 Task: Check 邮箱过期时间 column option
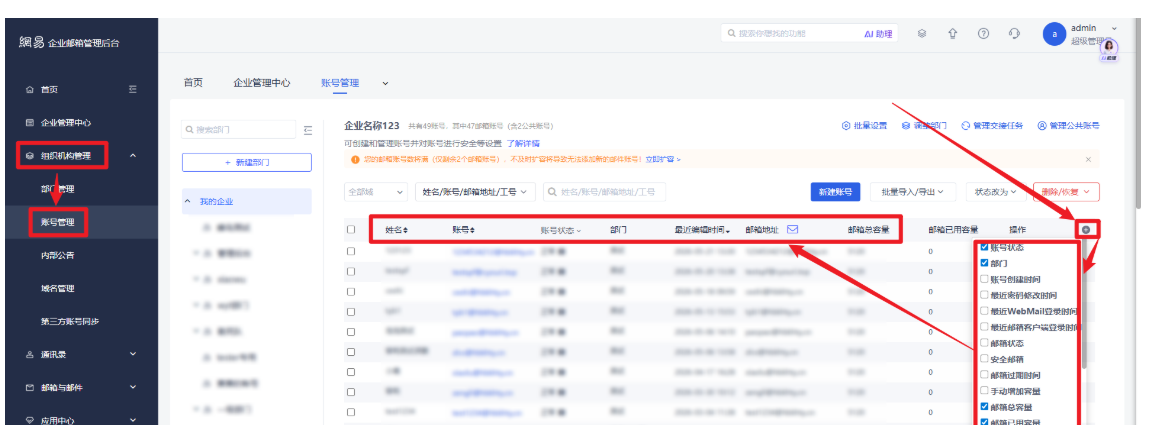pos(985,375)
